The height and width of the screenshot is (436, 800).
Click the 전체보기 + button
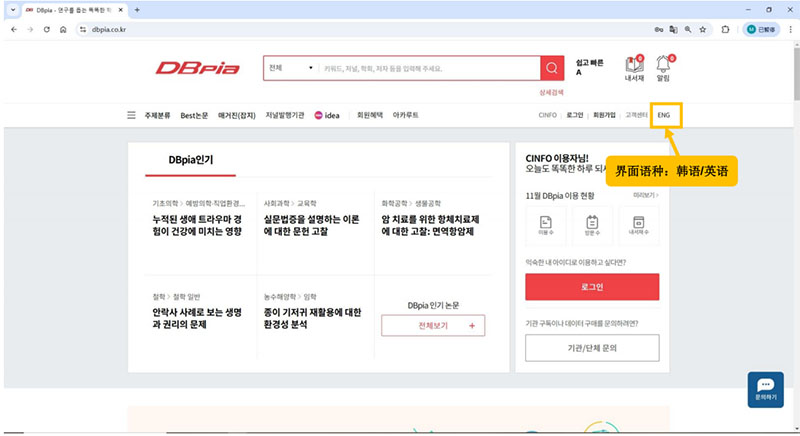(x=433, y=326)
